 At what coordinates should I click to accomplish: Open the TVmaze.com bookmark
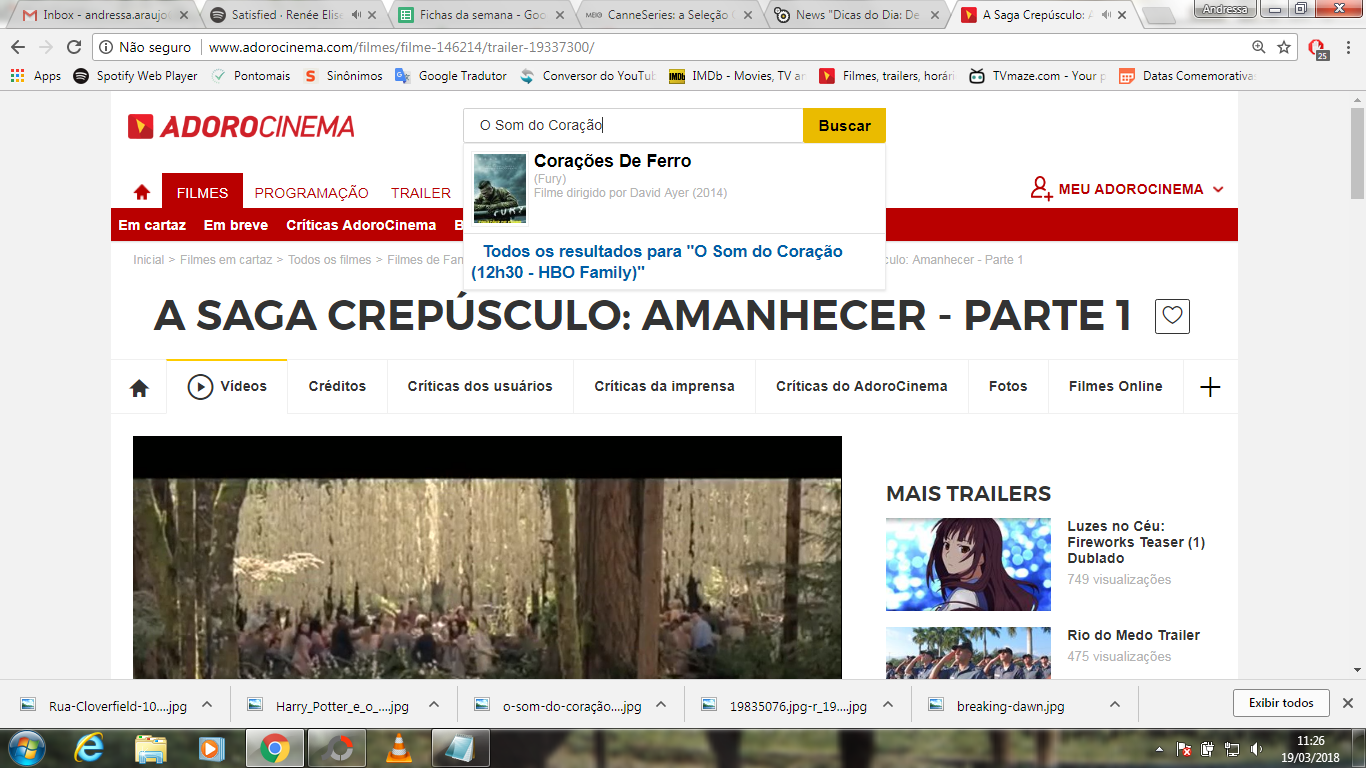tap(1037, 76)
